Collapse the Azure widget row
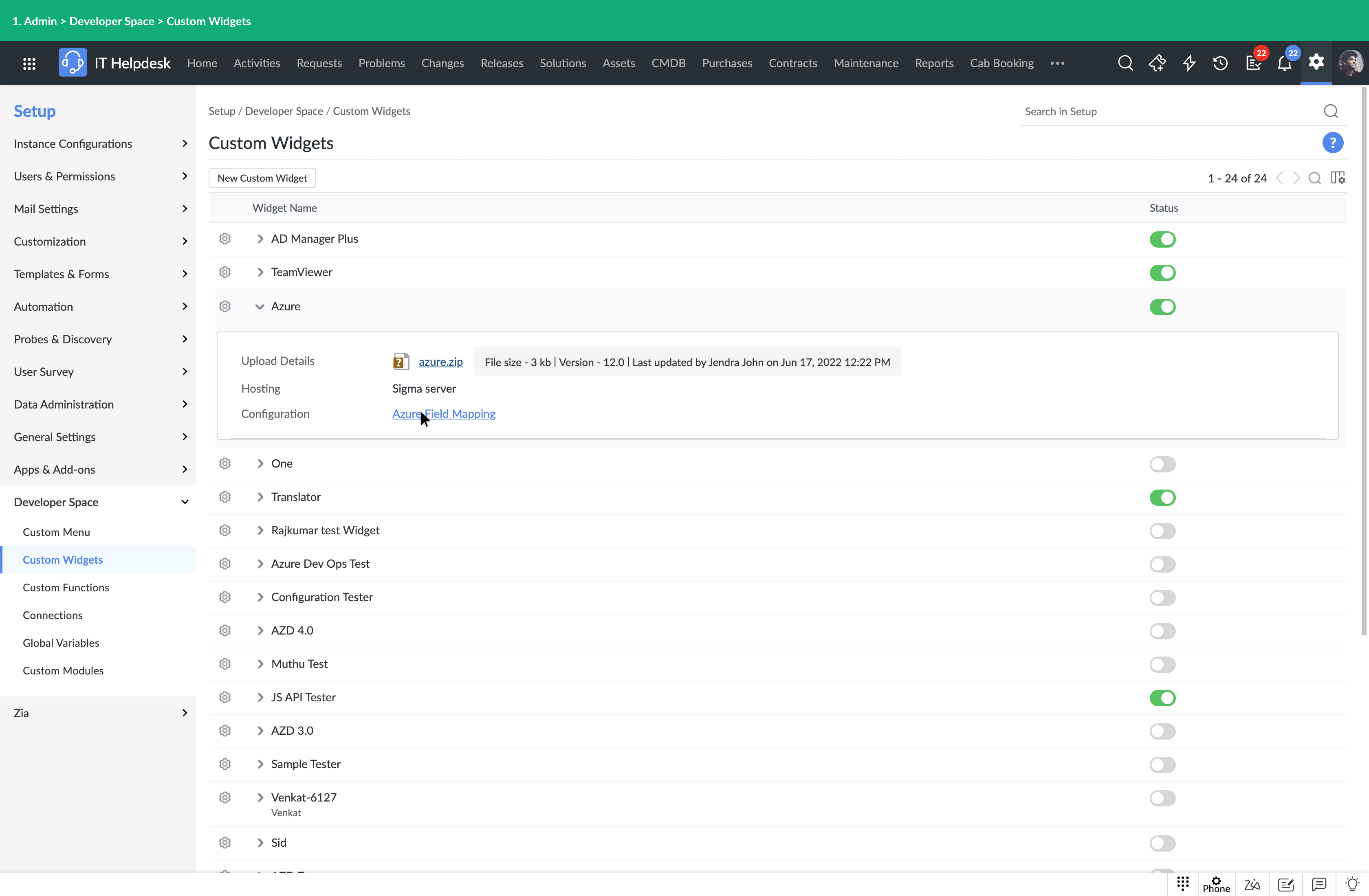The image size is (1369, 896). click(x=260, y=307)
